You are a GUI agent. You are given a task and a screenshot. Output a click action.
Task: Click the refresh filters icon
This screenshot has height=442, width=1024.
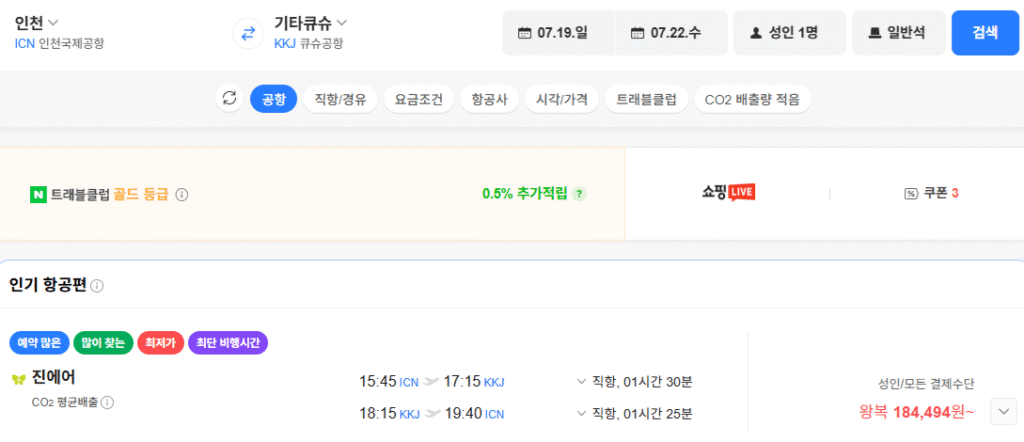pyautogui.click(x=229, y=99)
